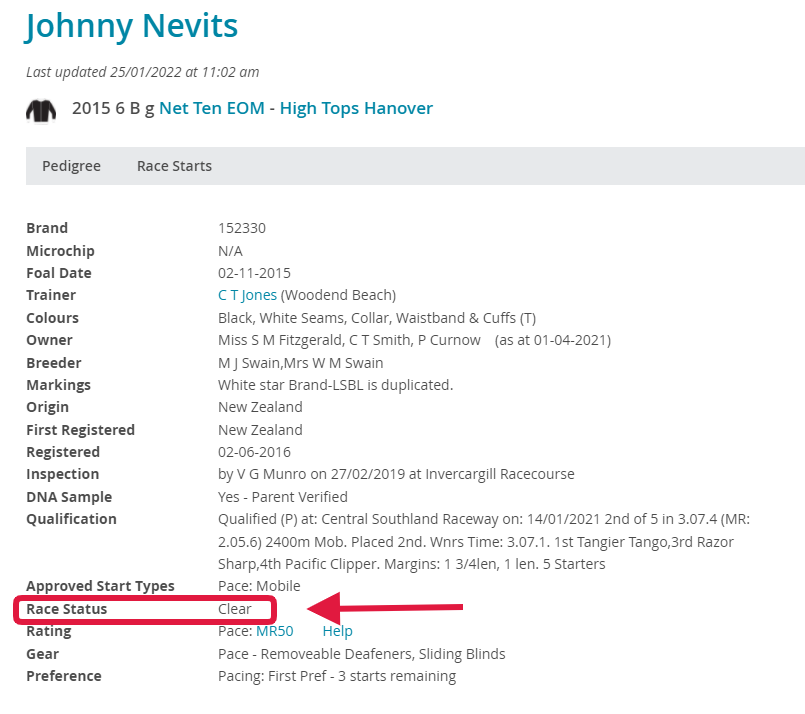Click the red arrow annotation
The image size is (805, 714).
click(385, 608)
